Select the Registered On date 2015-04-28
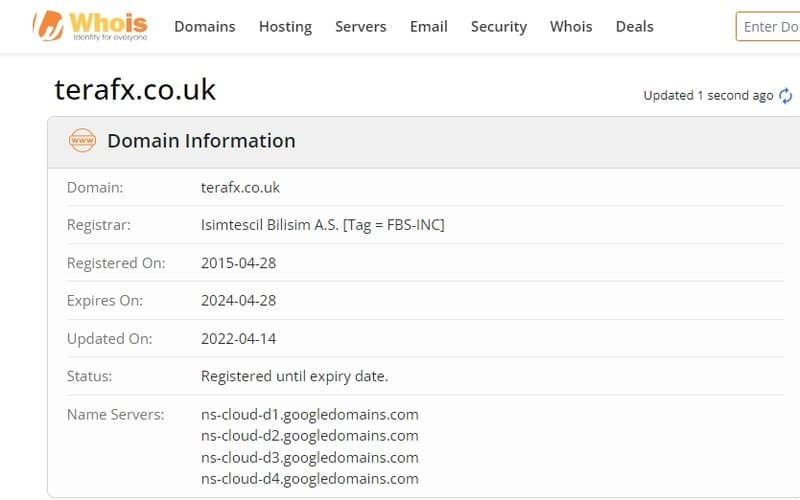 click(238, 263)
